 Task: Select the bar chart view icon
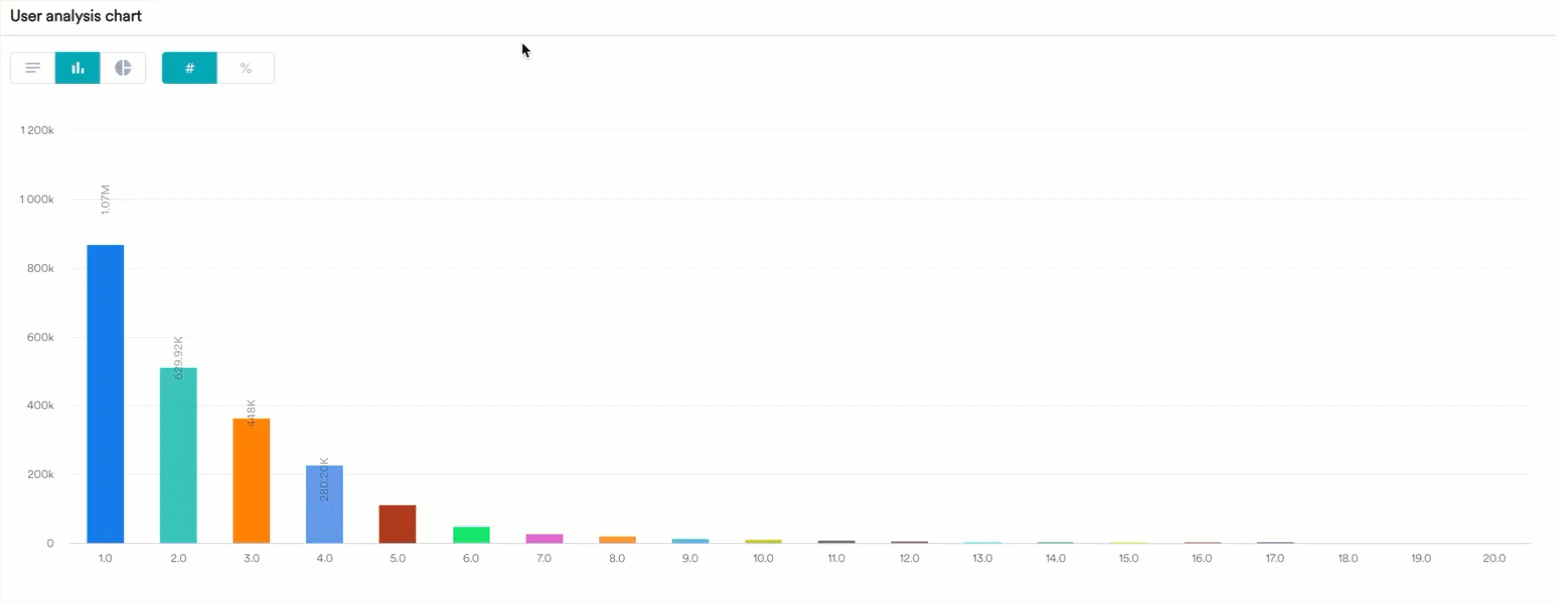(78, 68)
